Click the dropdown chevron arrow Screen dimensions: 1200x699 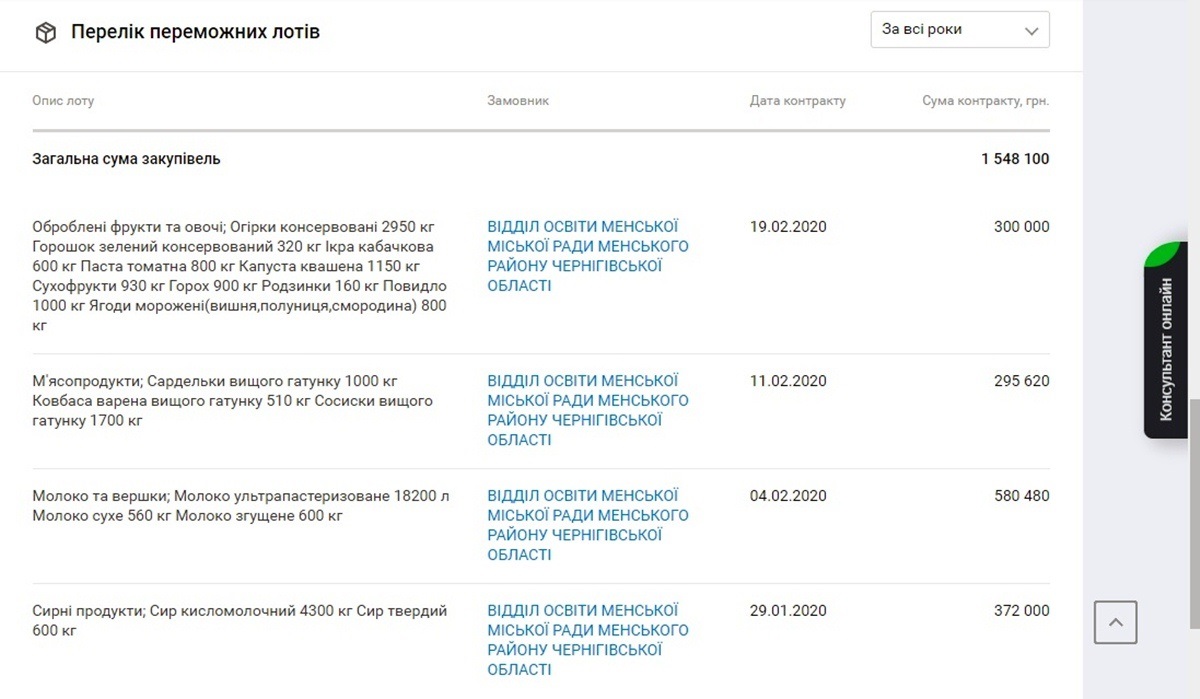pos(1032,31)
